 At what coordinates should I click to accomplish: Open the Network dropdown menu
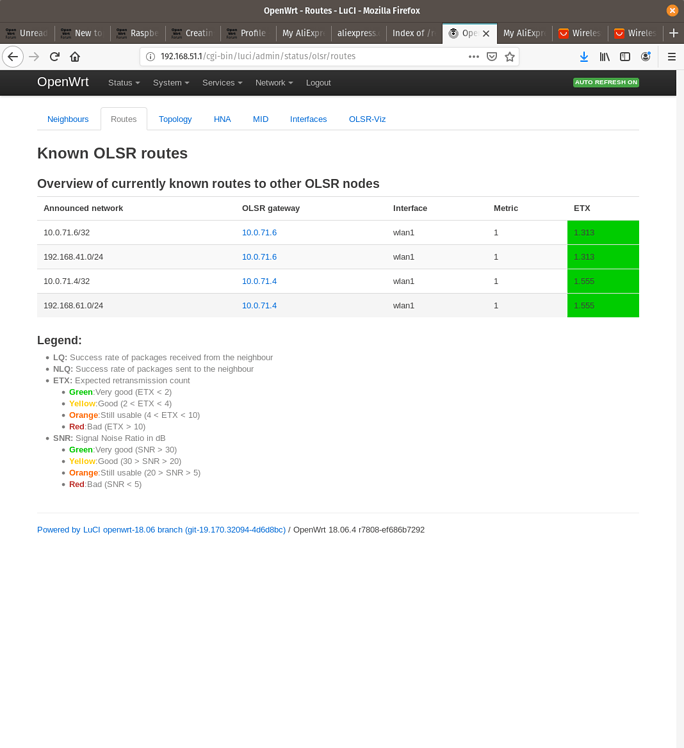[273, 83]
